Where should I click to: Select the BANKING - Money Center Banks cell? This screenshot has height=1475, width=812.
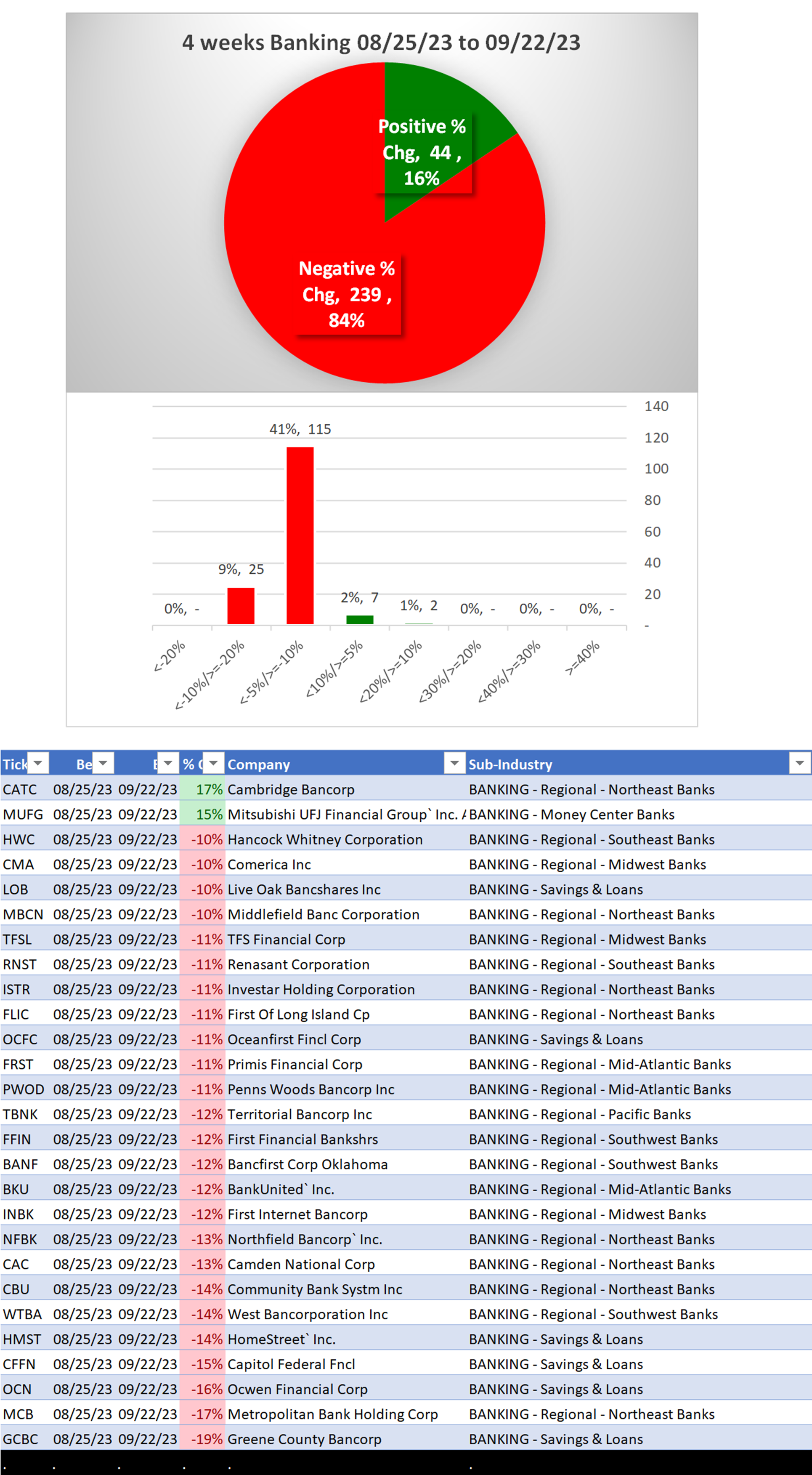click(572, 814)
